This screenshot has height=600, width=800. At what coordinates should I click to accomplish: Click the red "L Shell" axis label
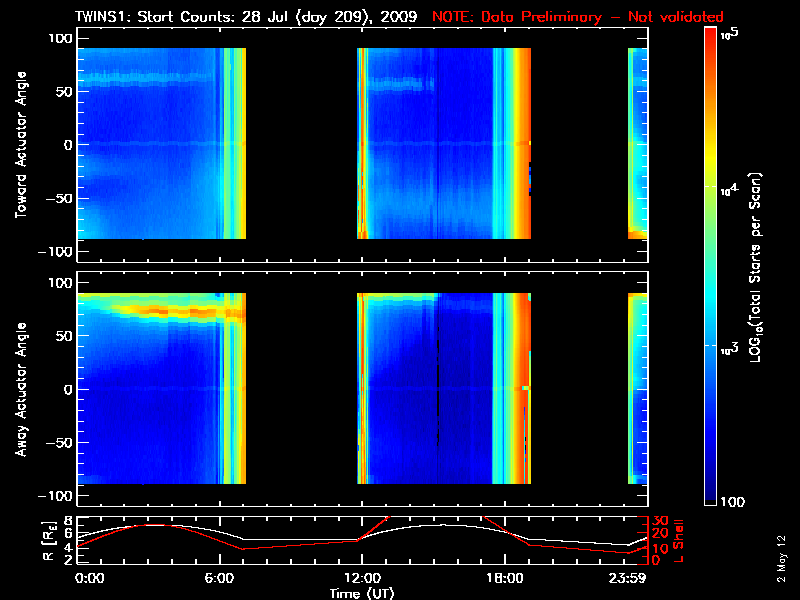[679, 541]
